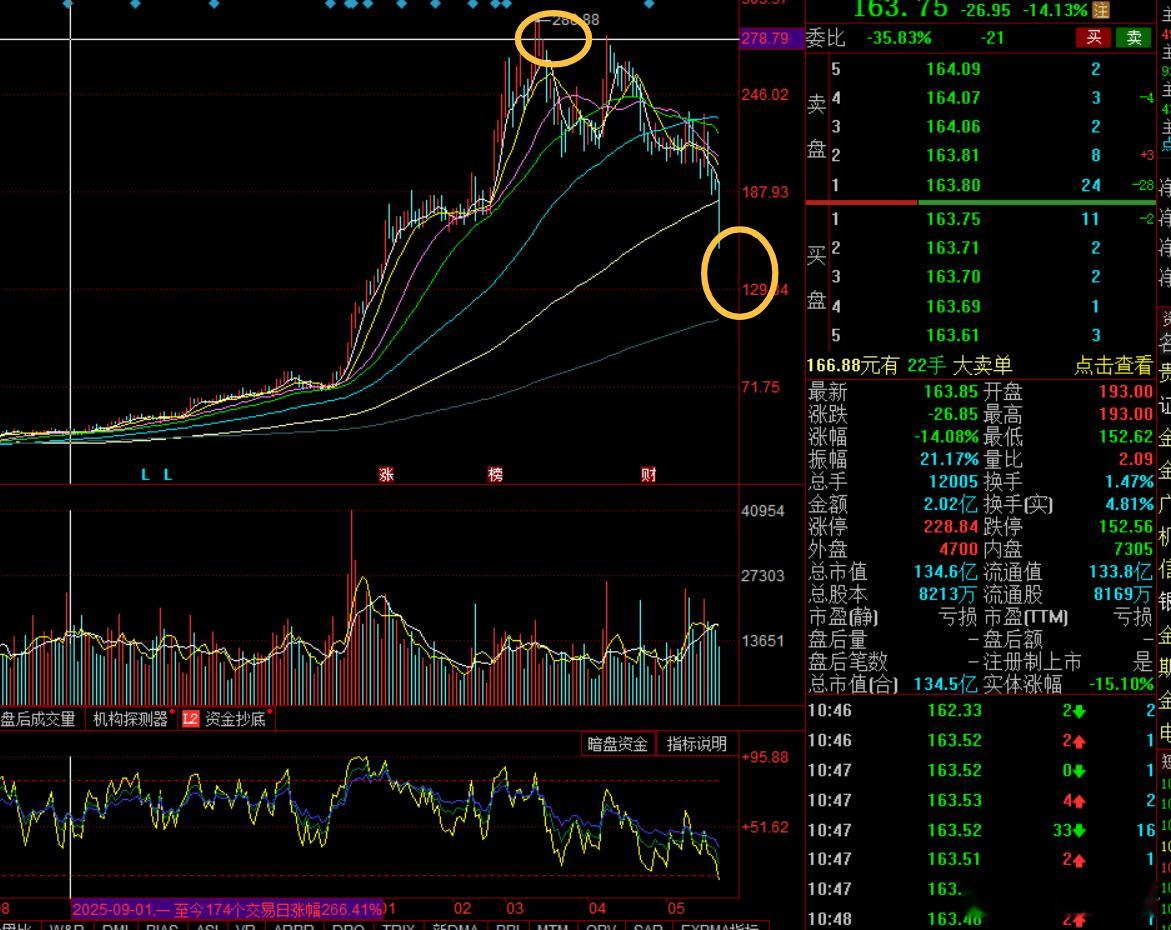
Task: Click the green 卖 sell button
Action: click(x=1133, y=37)
